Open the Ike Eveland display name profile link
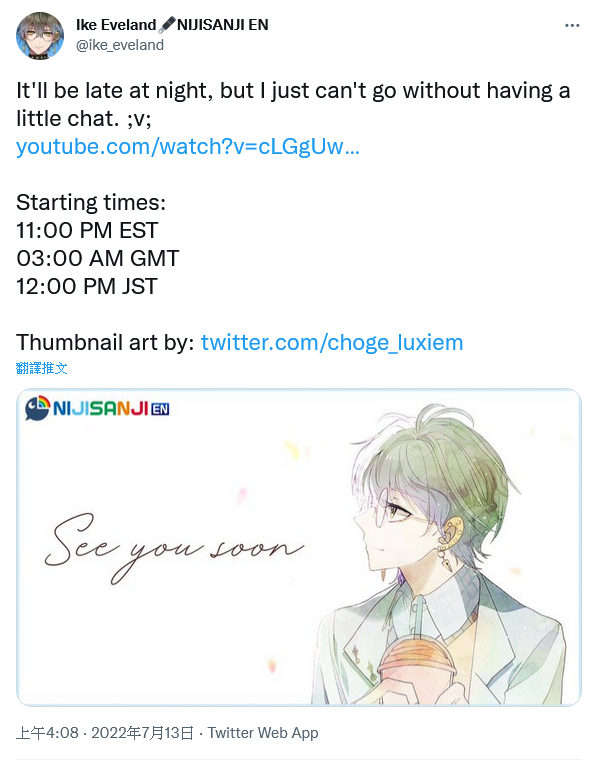This screenshot has width=598, height=760. 116,25
